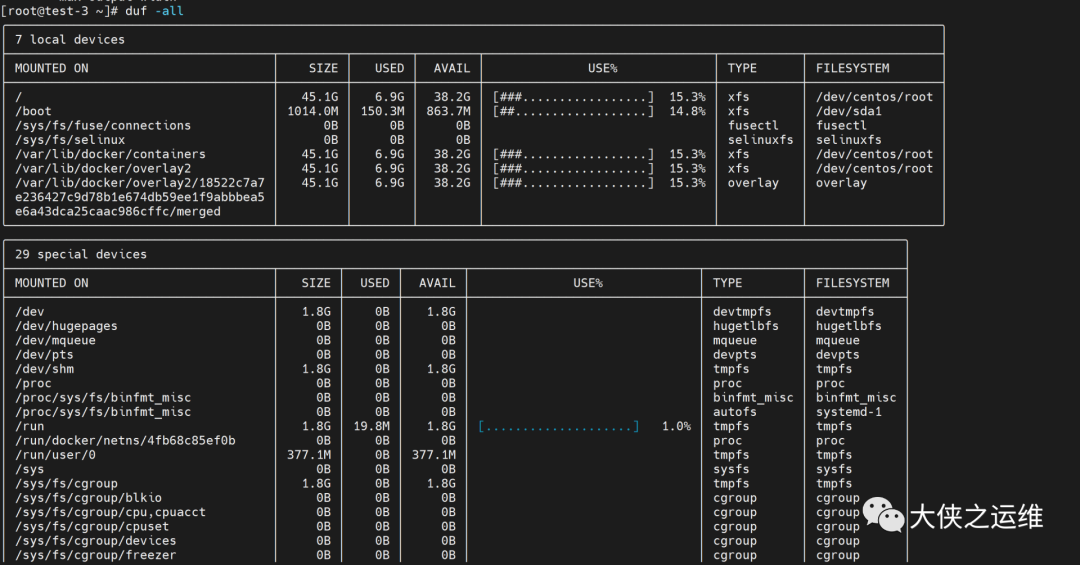Screen dimensions: 1080x565
Task: Click 'MOUNTED ON' header in special devices table
Action: pyautogui.click(x=52, y=283)
